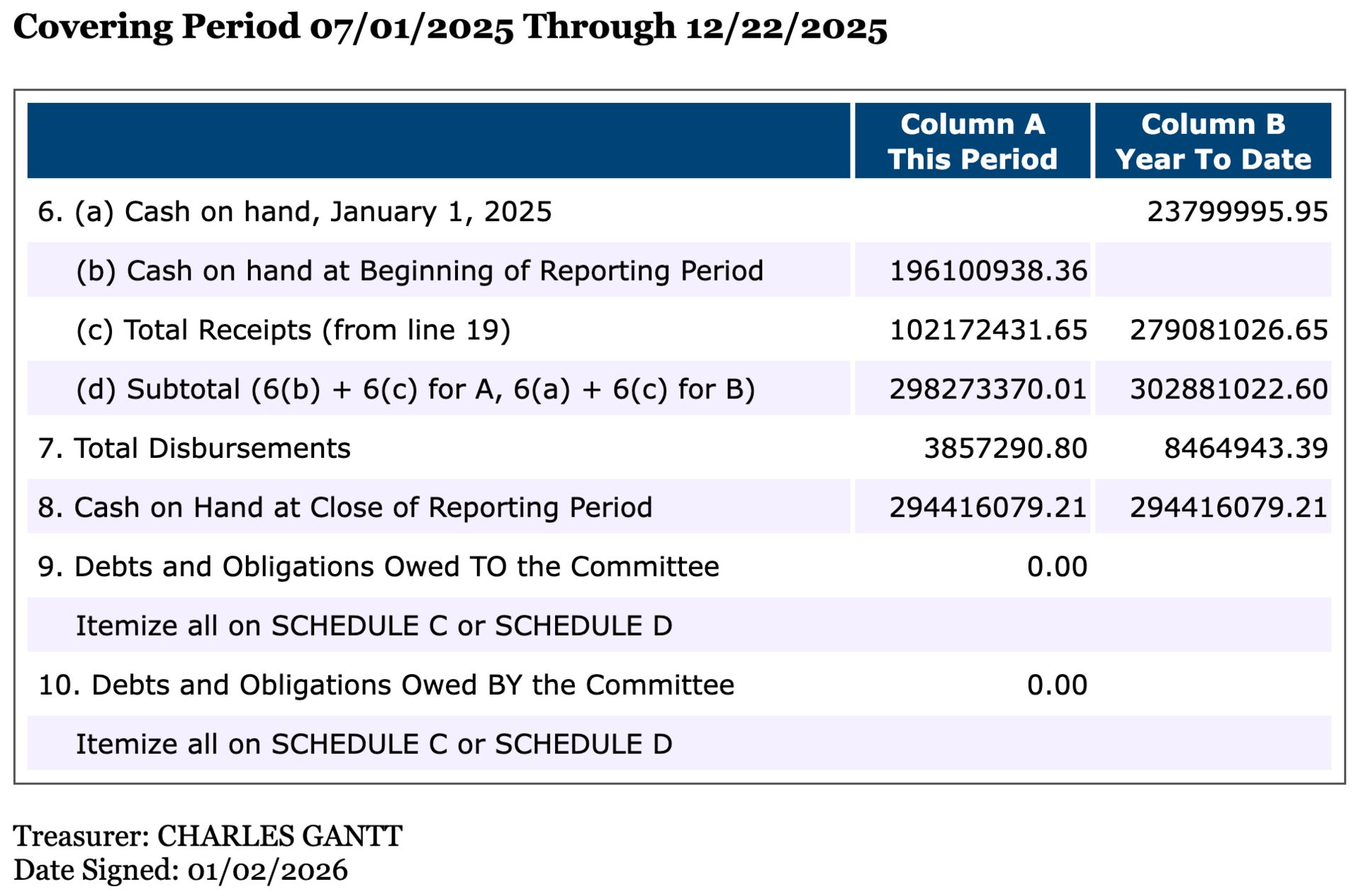Screen dimensions: 1361x896
Task: Click Total Disbursements this period 3857290.80
Action: pos(1005,449)
